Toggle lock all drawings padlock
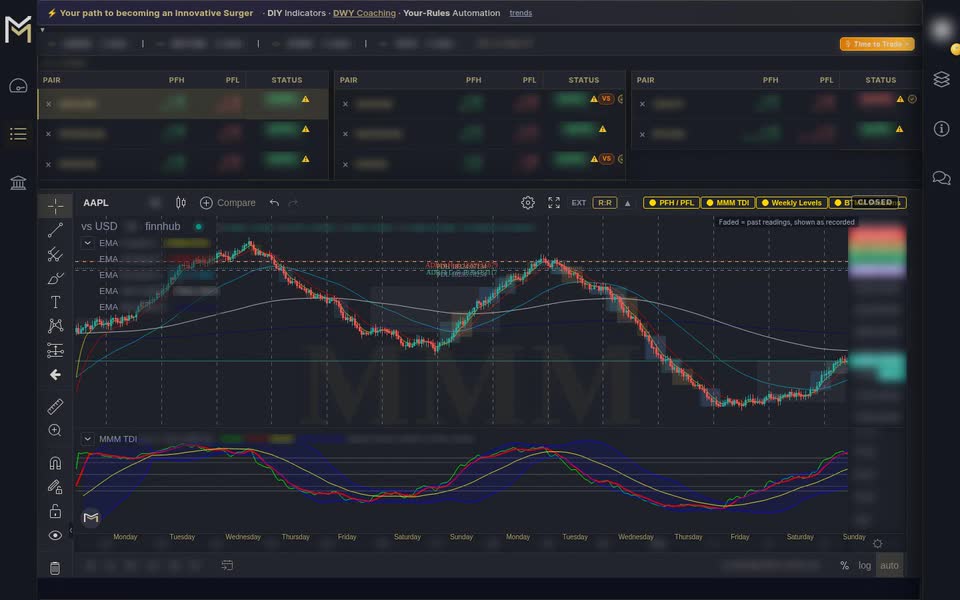The image size is (960, 600). [x=55, y=511]
